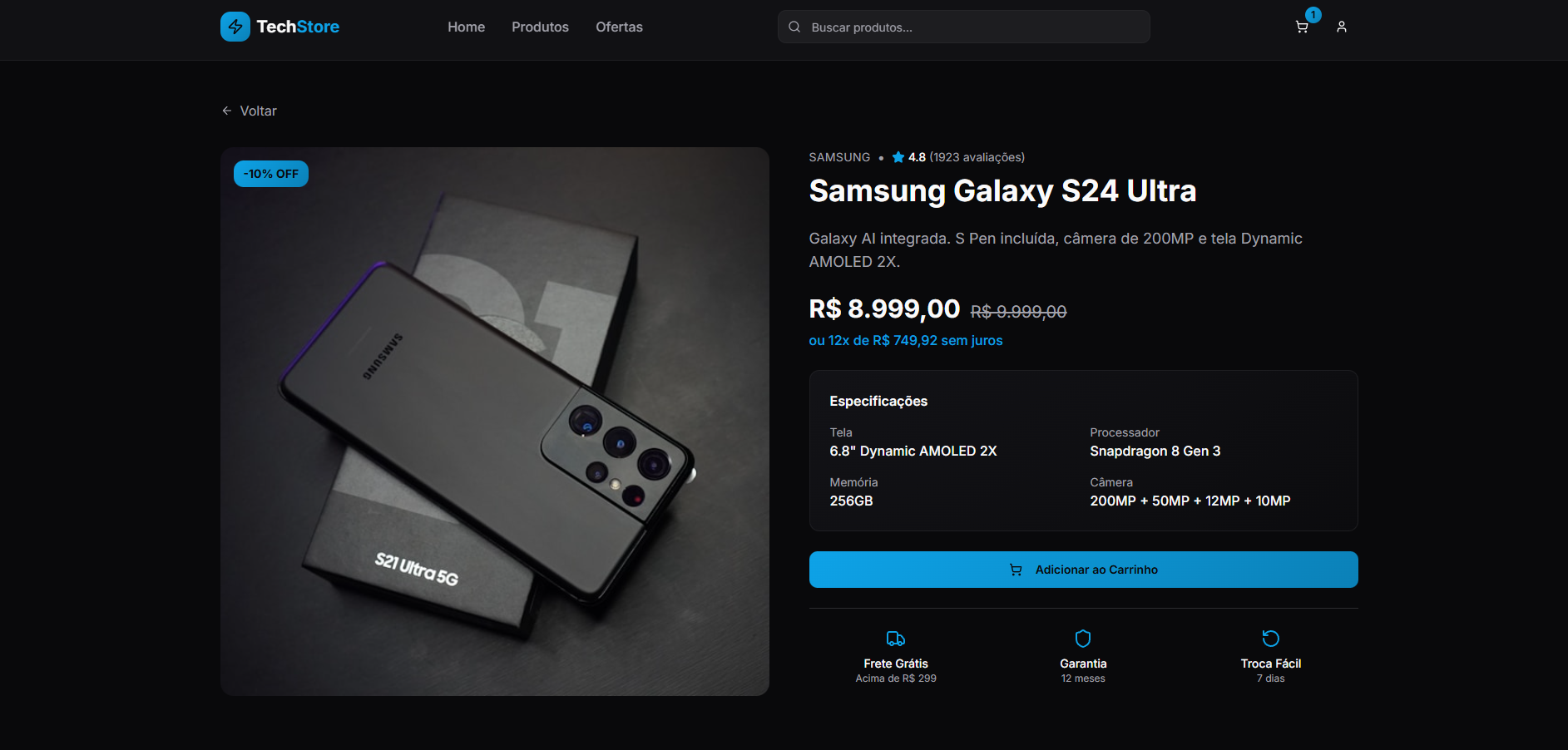Click the TechStore brand name
The height and width of the screenshot is (750, 1568).
[x=298, y=27]
